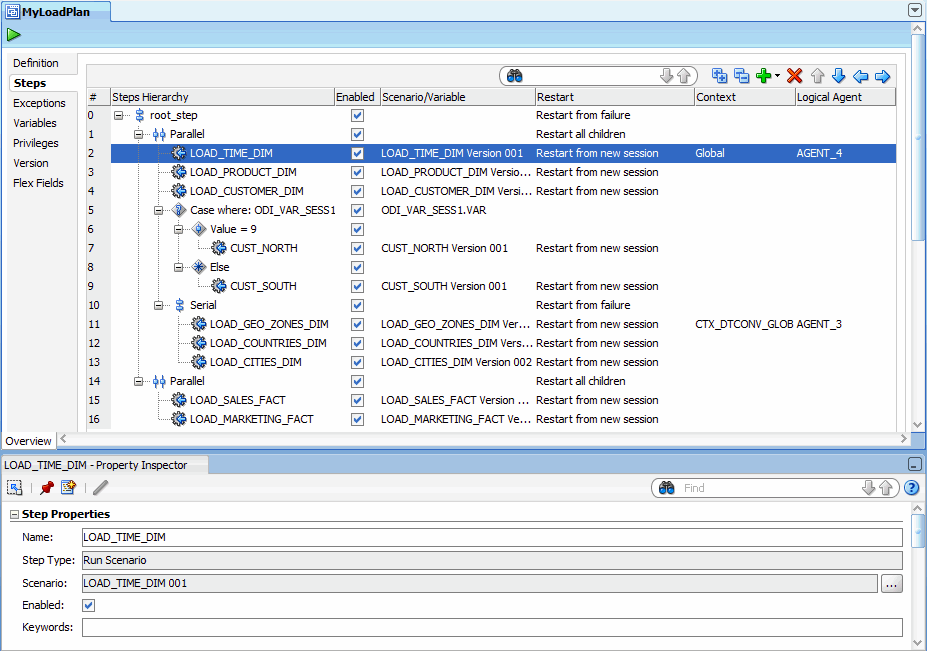Collapse the Serial step node
This screenshot has width=927, height=651.
click(x=158, y=306)
